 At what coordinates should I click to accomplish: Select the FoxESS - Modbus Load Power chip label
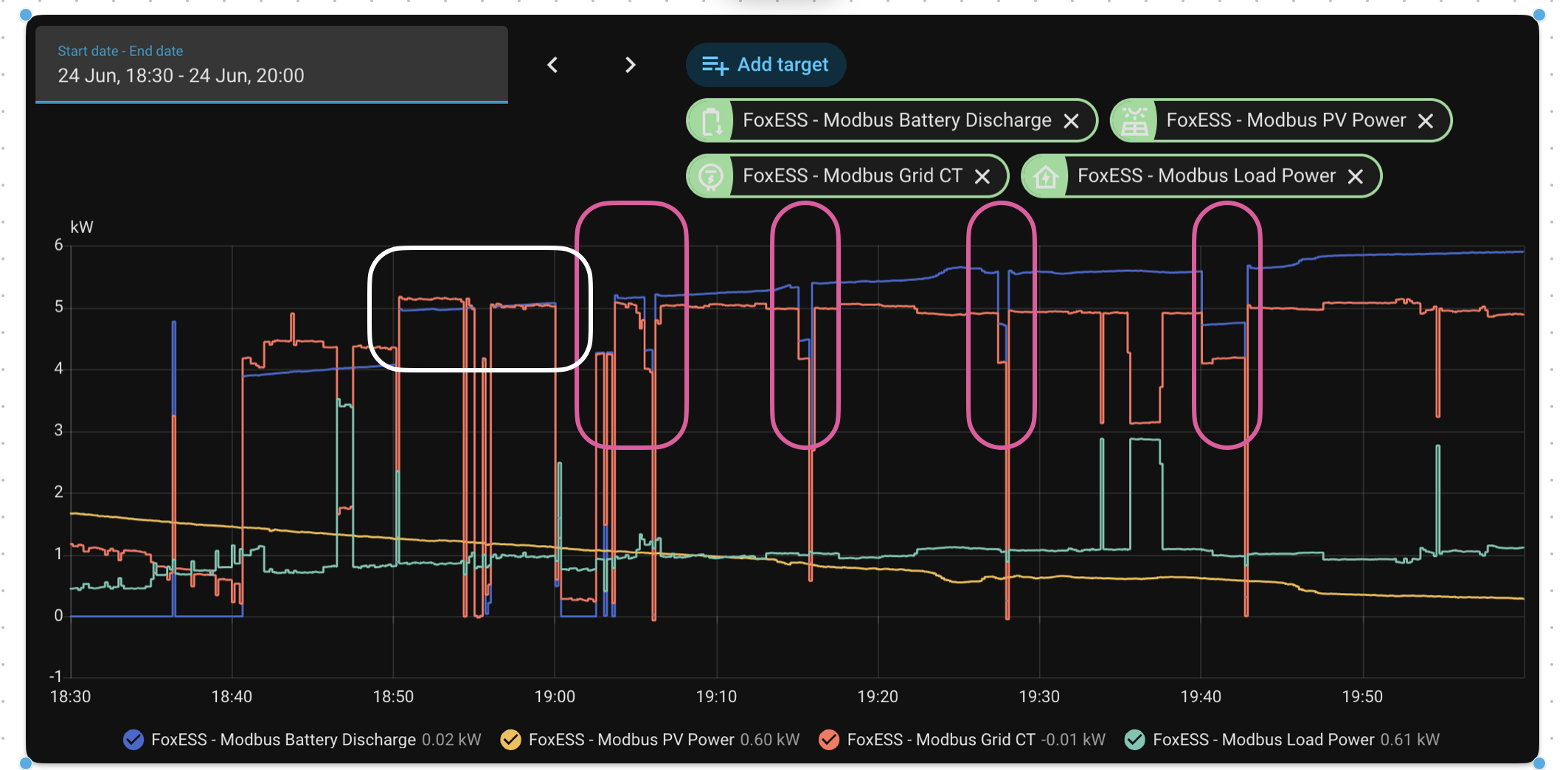click(x=1207, y=176)
